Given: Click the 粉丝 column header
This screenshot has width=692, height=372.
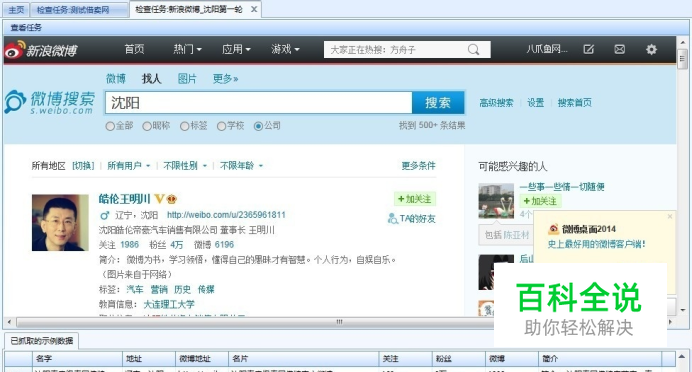Looking at the screenshot, I should 458,359.
